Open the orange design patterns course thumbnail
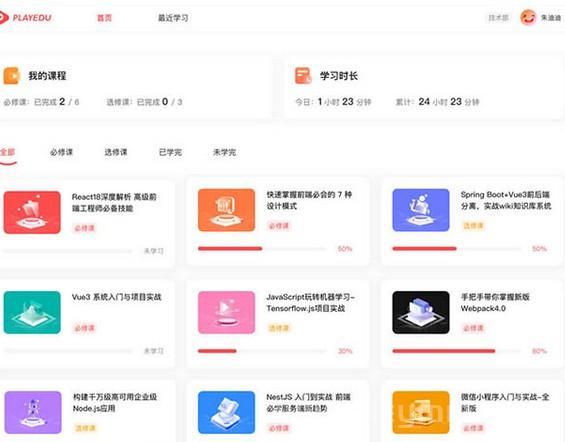Image resolution: width=565 pixels, height=442 pixels. (226, 210)
